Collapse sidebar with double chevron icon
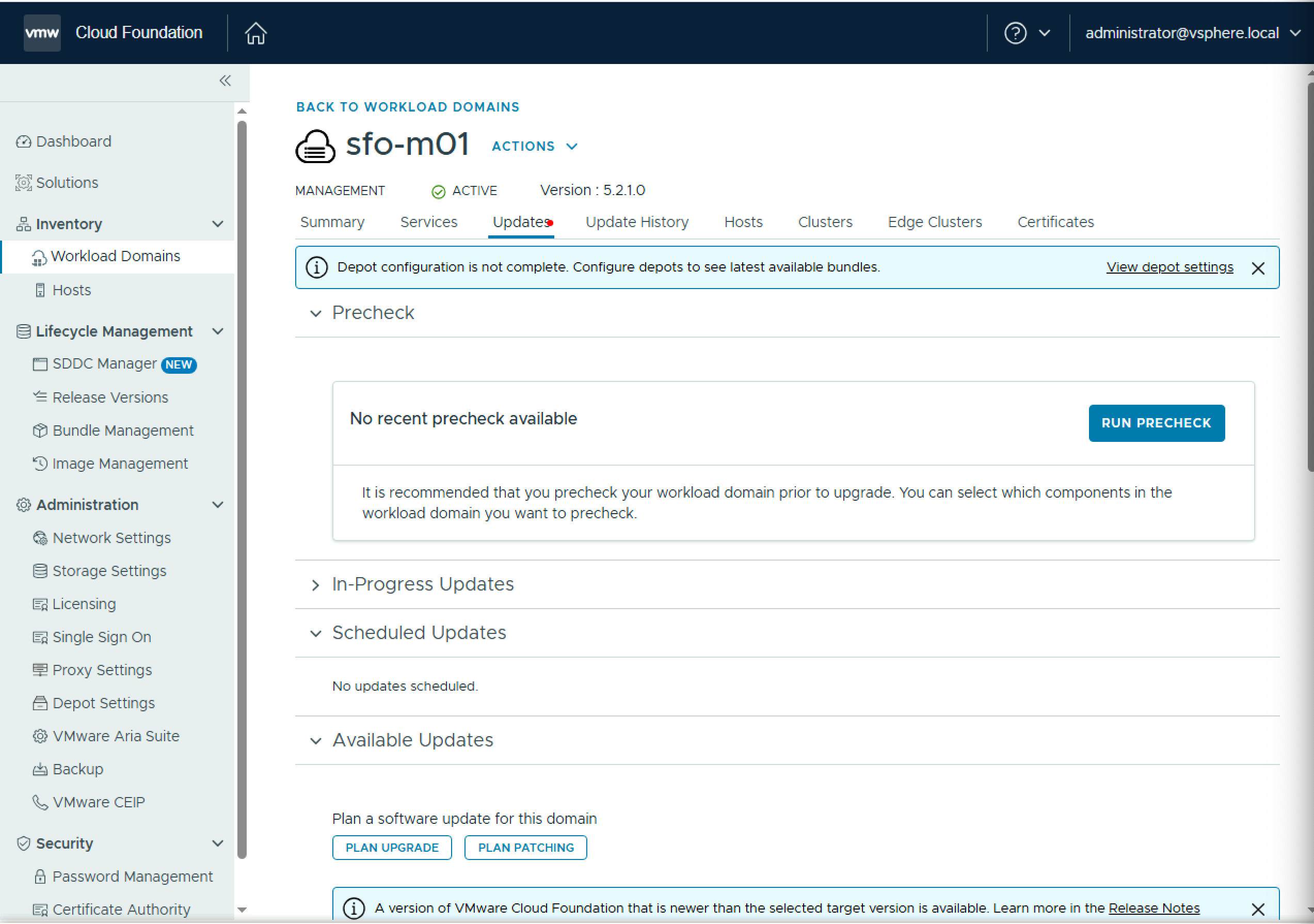This screenshot has width=1314, height=924. [x=225, y=81]
